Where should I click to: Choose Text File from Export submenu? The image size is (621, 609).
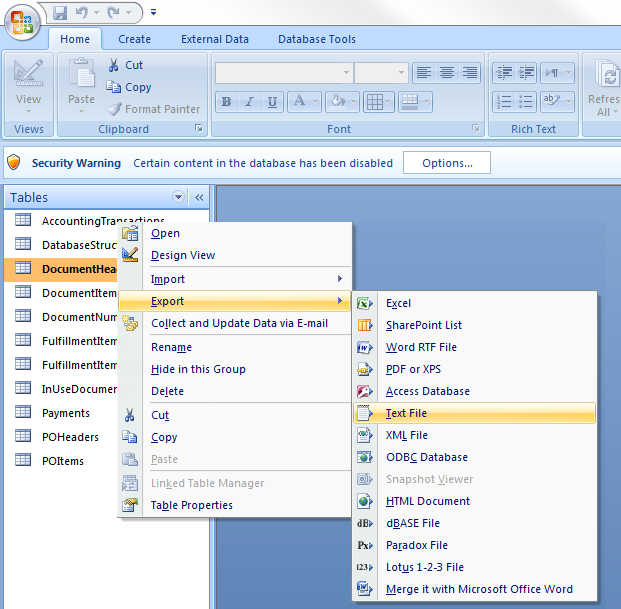pos(406,413)
